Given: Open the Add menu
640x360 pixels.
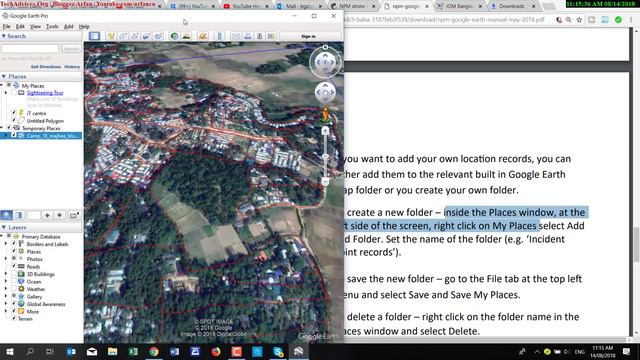Looking at the screenshot, I should 69,27.
